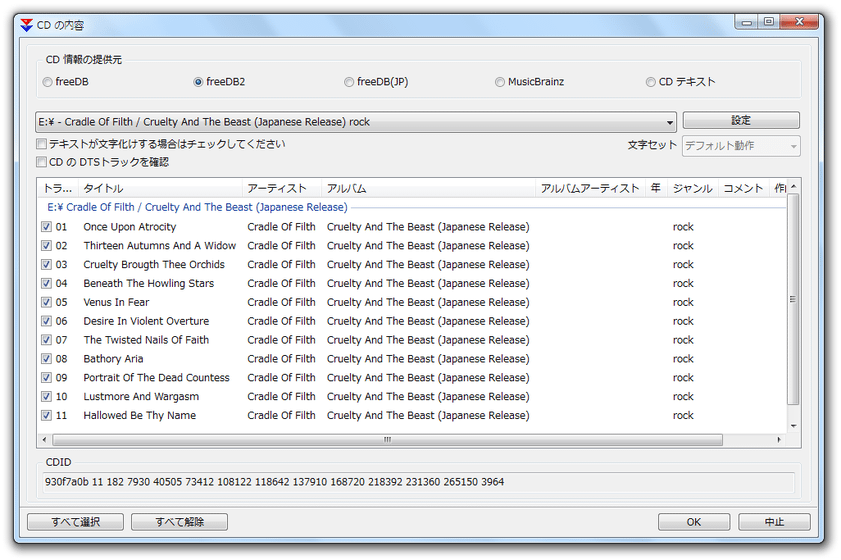Viewport: 841px width, 560px height.
Task: Uncheck track 07 The Twisted Nails Of Faith
Action: coord(47,340)
